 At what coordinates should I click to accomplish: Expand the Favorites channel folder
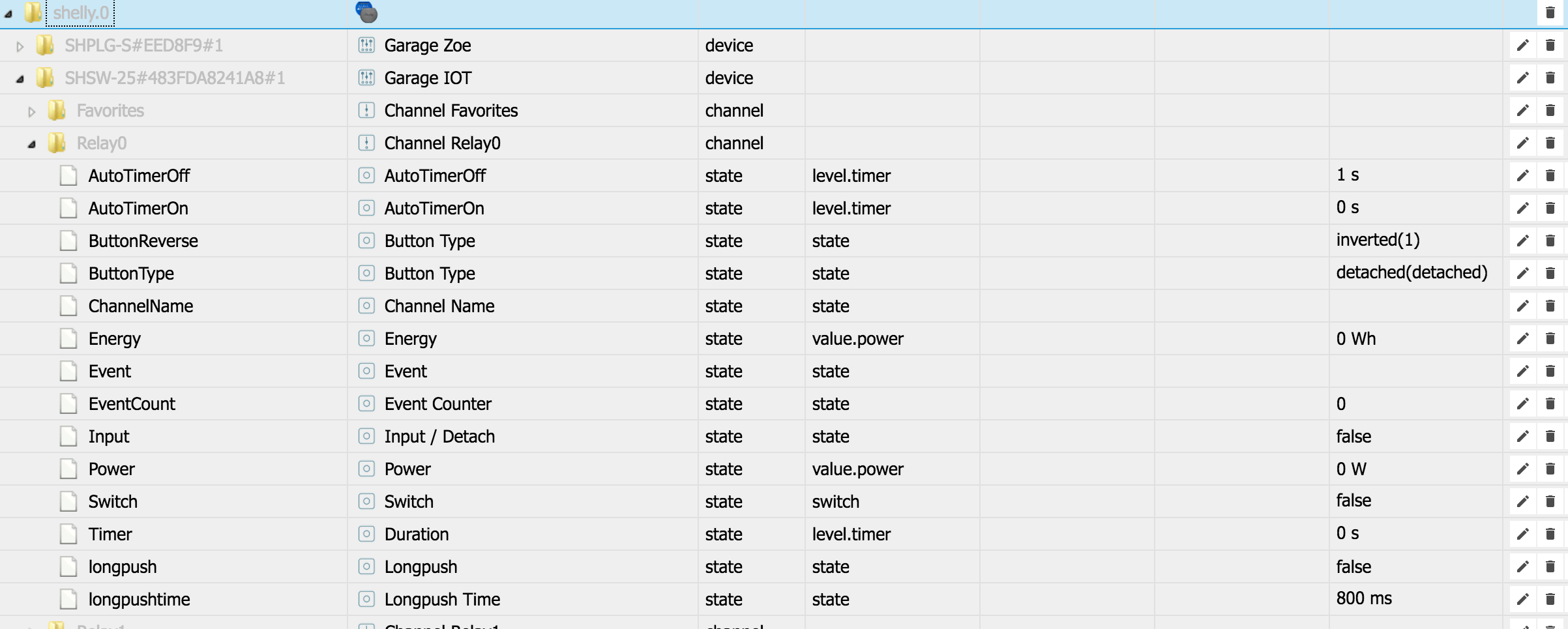click(31, 111)
